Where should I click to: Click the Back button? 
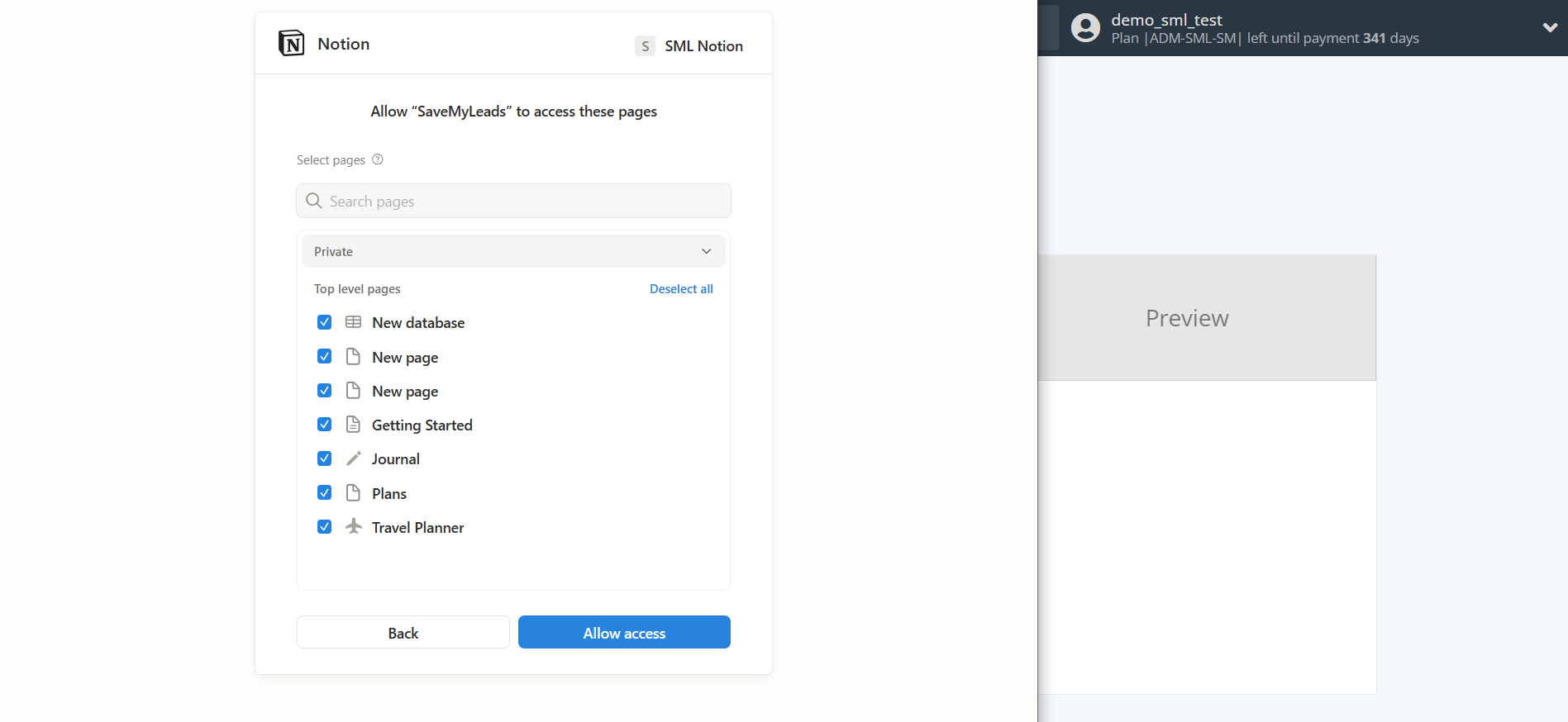click(403, 633)
